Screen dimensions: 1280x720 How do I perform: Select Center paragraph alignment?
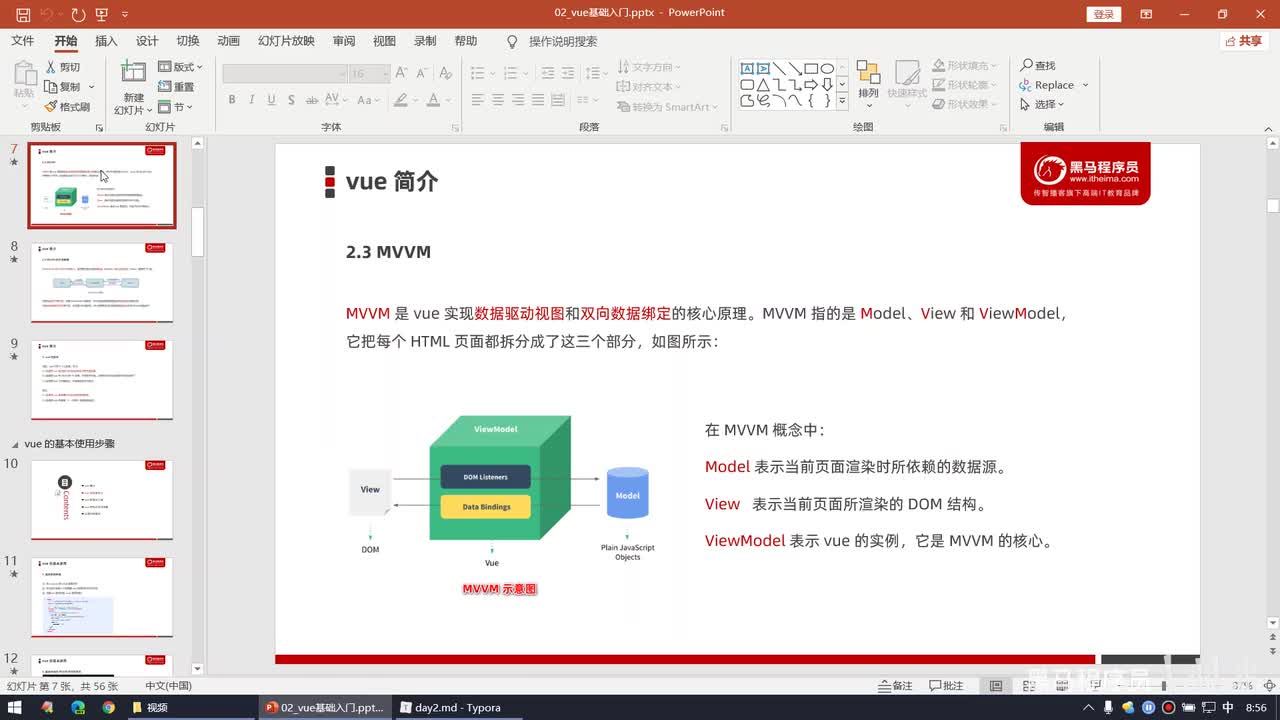498,100
